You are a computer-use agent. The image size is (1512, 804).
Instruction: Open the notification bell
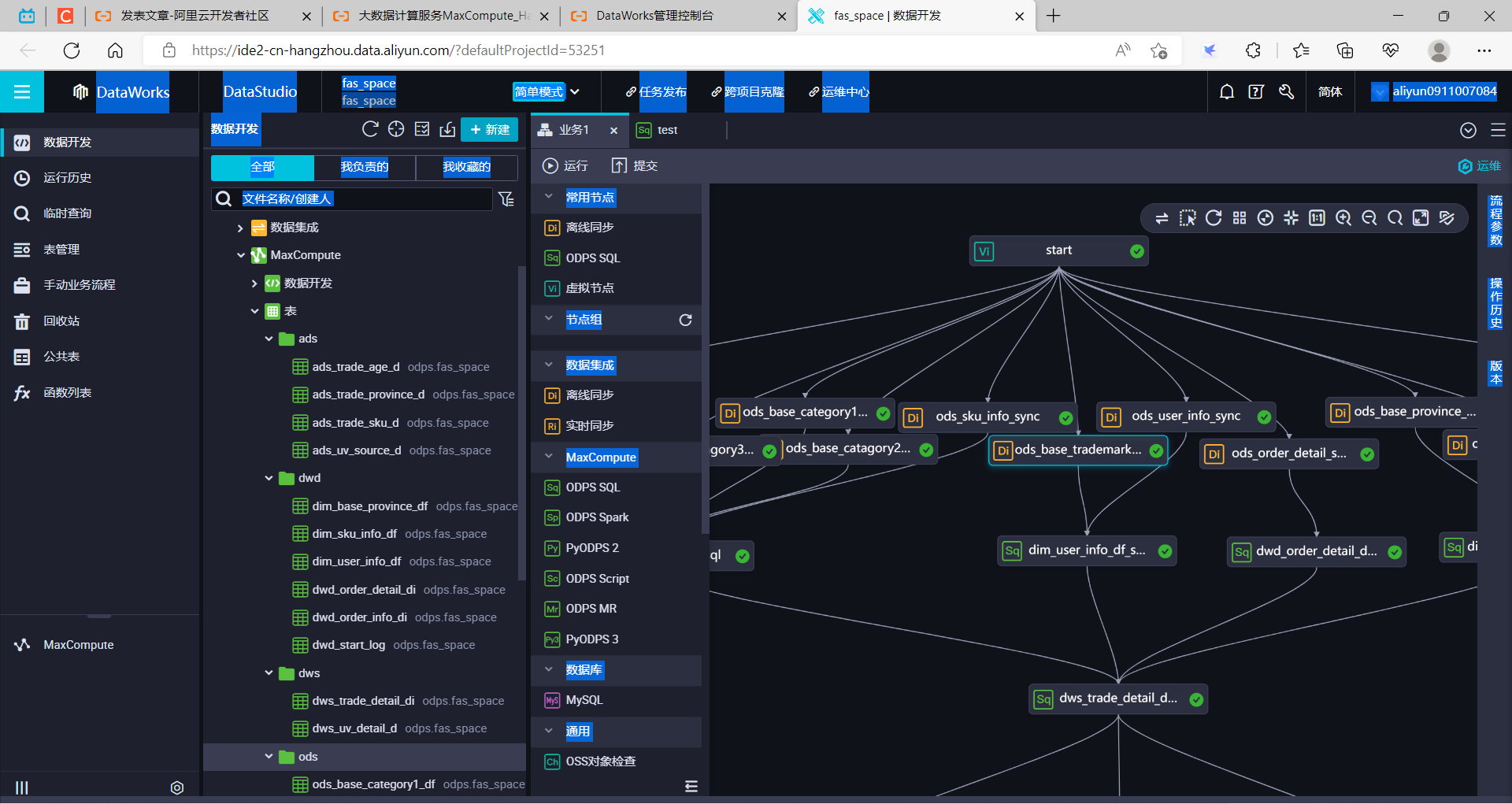pos(1227,92)
